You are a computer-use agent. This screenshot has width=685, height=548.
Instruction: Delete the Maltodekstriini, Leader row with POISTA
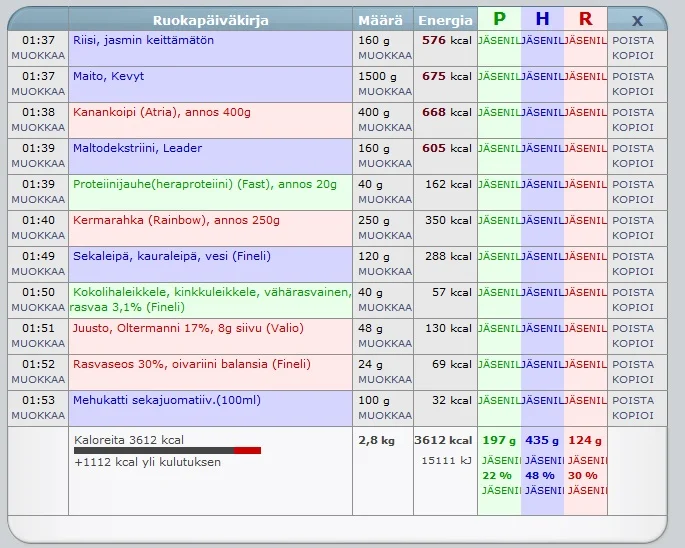(633, 148)
